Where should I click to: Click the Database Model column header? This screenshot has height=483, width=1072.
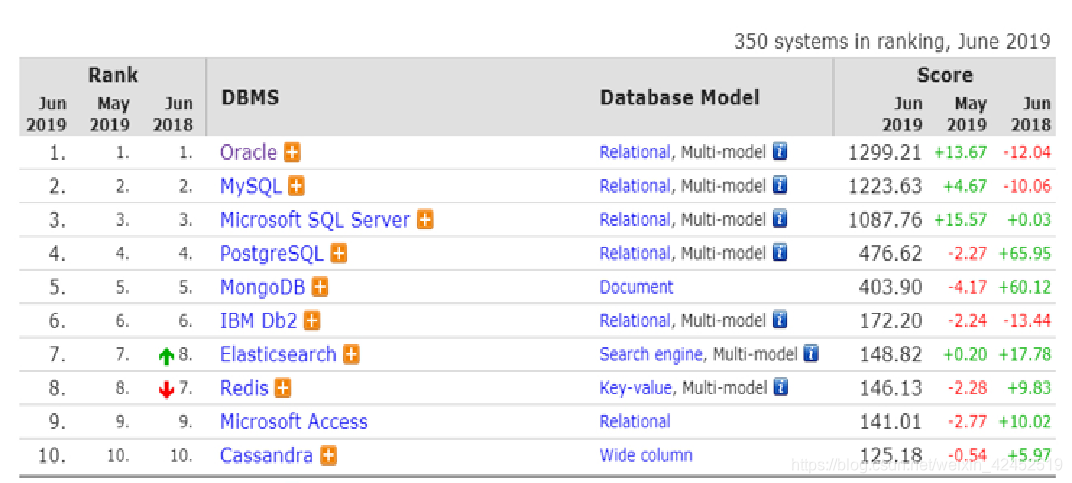click(680, 97)
